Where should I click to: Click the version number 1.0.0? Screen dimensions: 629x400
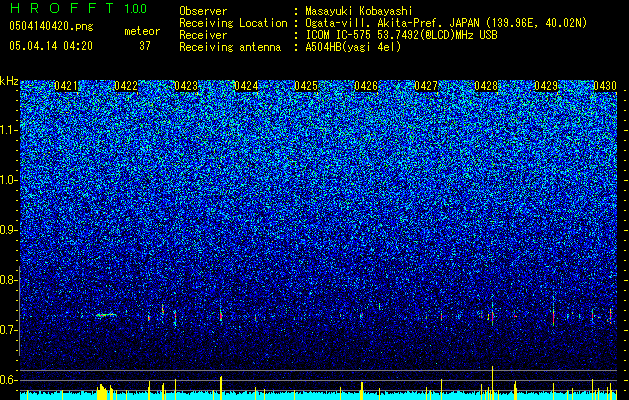tap(135, 9)
